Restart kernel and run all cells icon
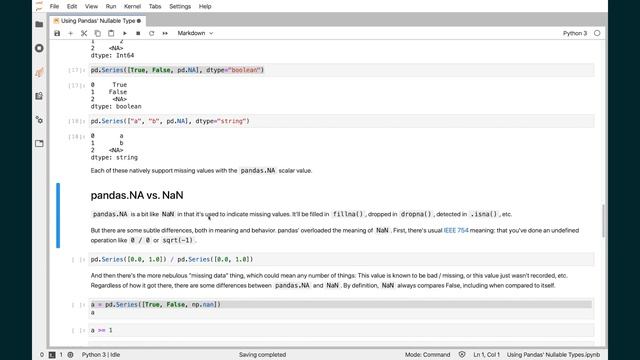640x360 pixels. click(x=165, y=33)
